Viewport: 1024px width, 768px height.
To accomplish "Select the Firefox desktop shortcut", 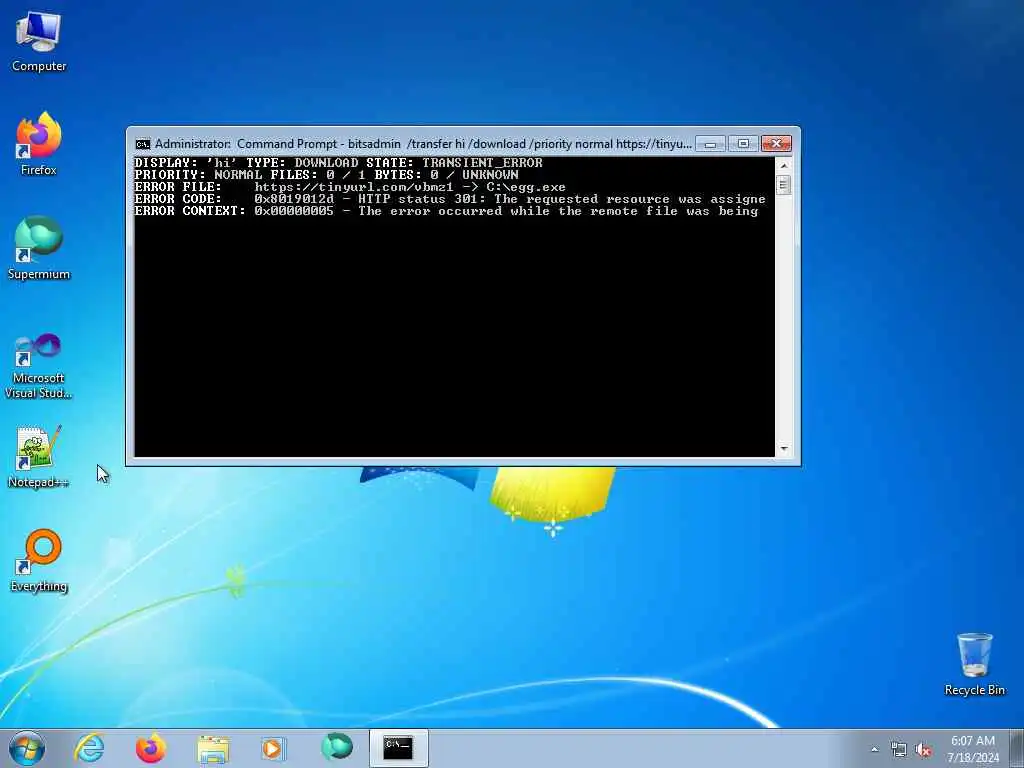I will 39,144.
